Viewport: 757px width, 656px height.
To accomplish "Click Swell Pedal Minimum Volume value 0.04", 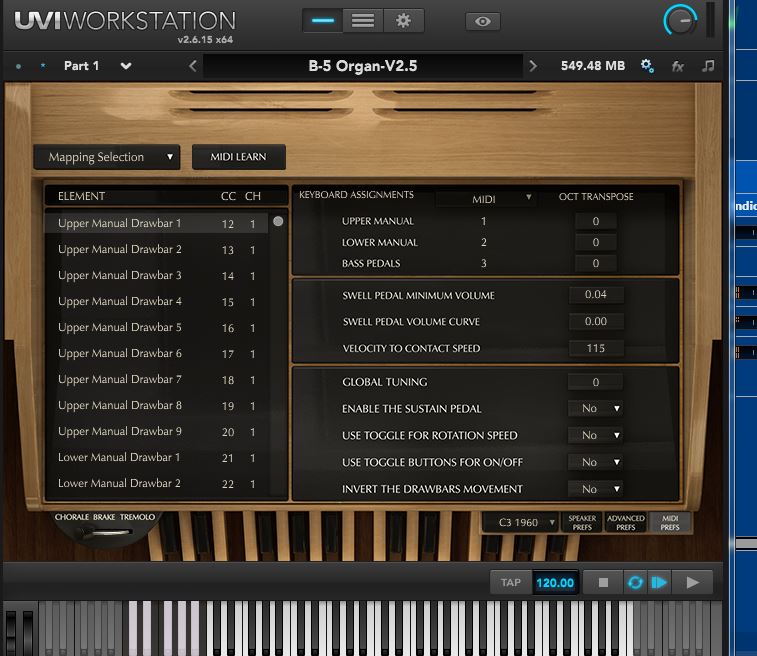I will point(596,294).
